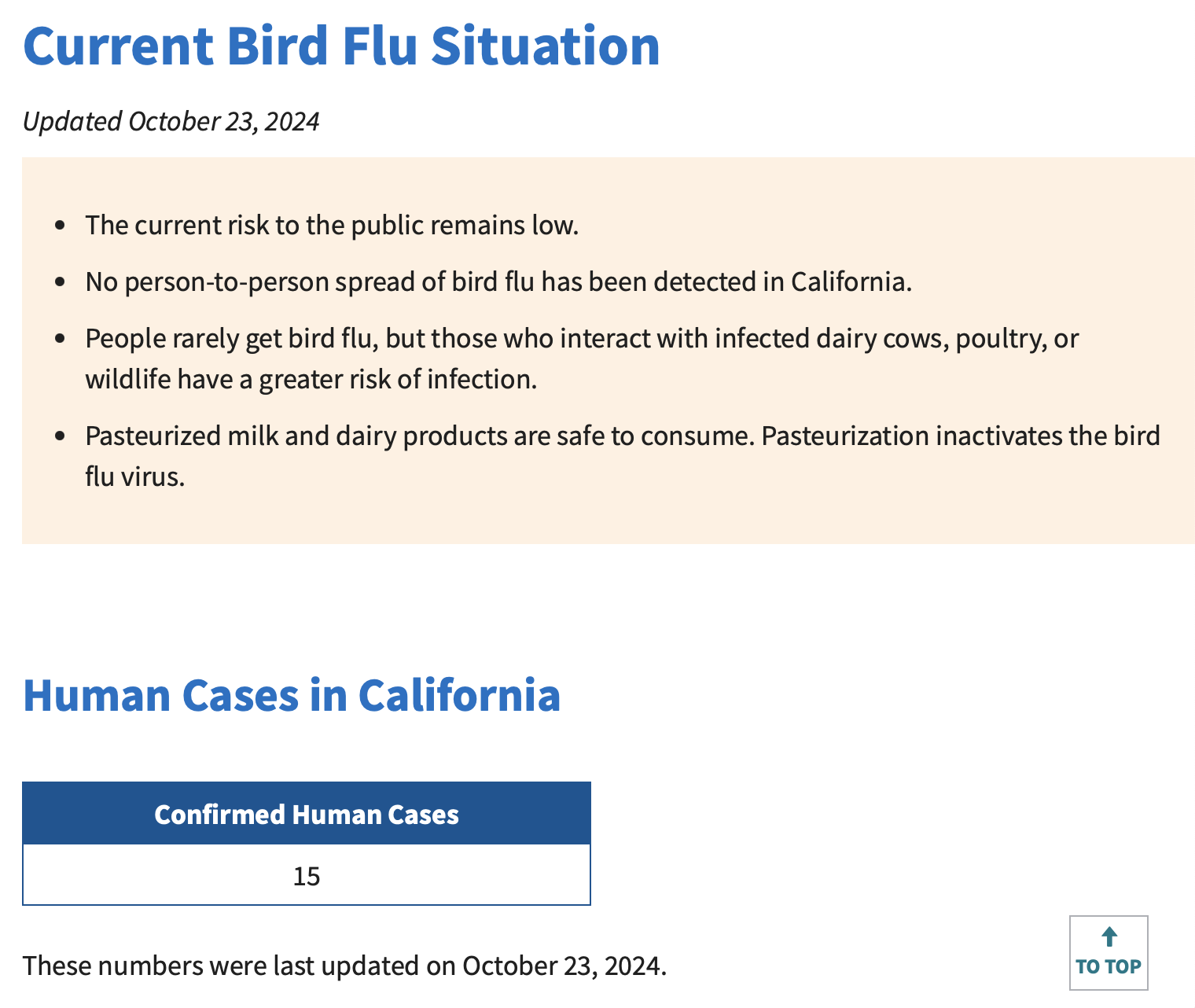1195x1008 pixels.
Task: Click the These numbers were last updated text
Action: point(344,966)
